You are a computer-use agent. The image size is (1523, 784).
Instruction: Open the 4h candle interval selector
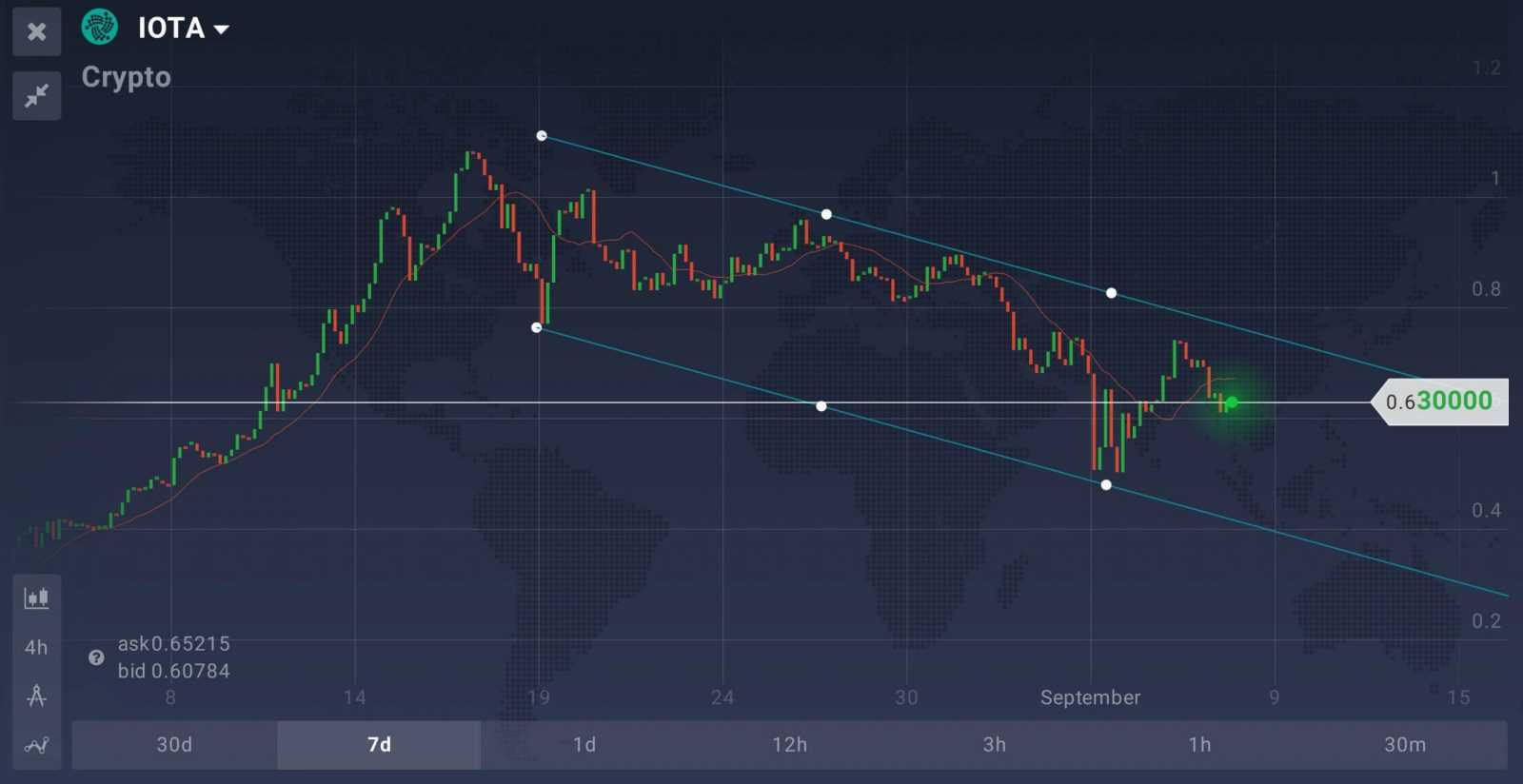[x=36, y=647]
